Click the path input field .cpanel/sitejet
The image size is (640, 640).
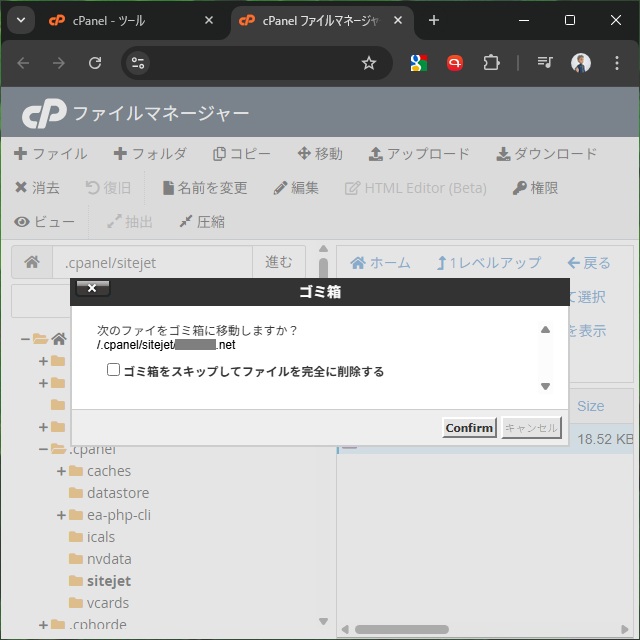tap(150, 263)
